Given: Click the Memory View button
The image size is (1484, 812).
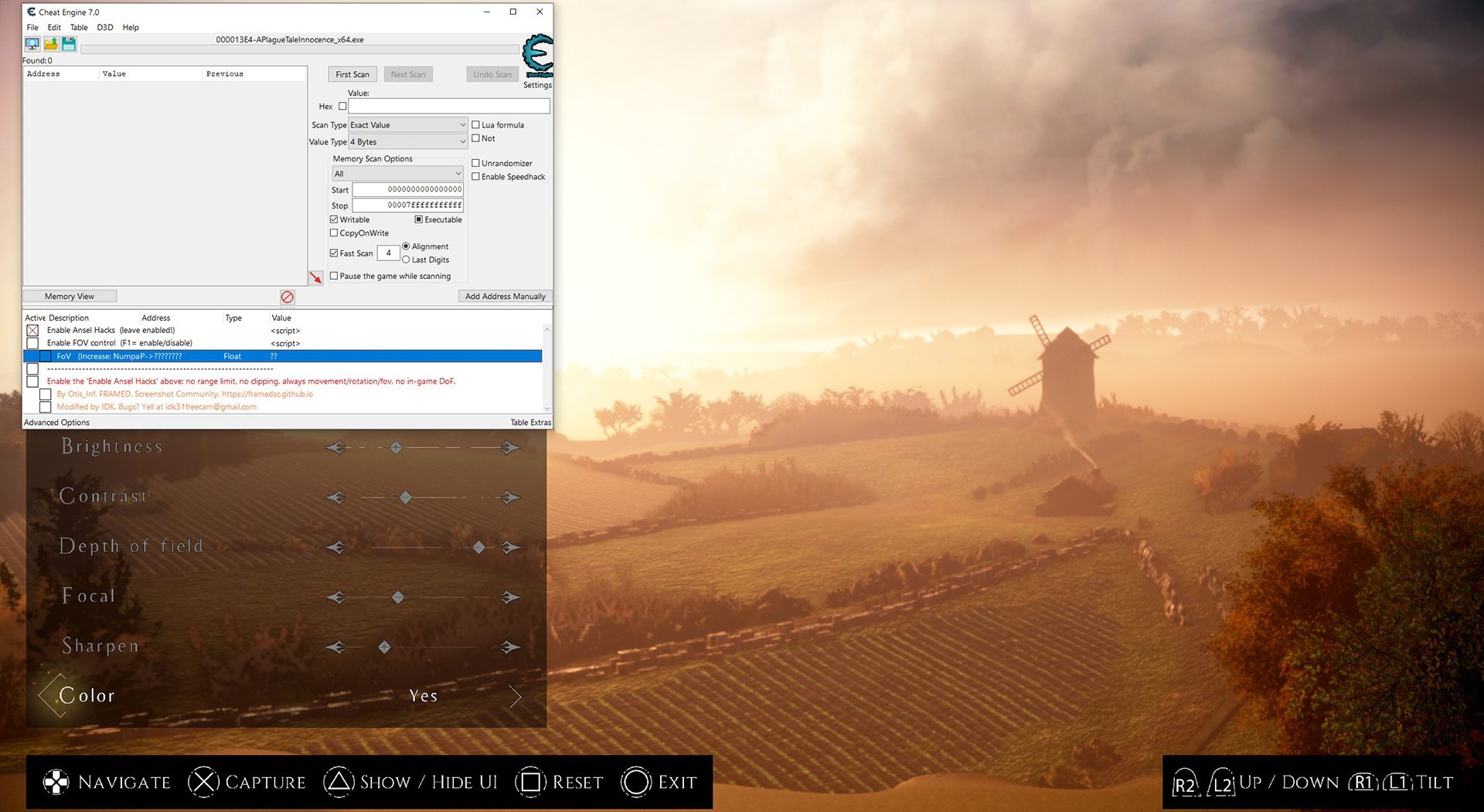Looking at the screenshot, I should pyautogui.click(x=70, y=296).
